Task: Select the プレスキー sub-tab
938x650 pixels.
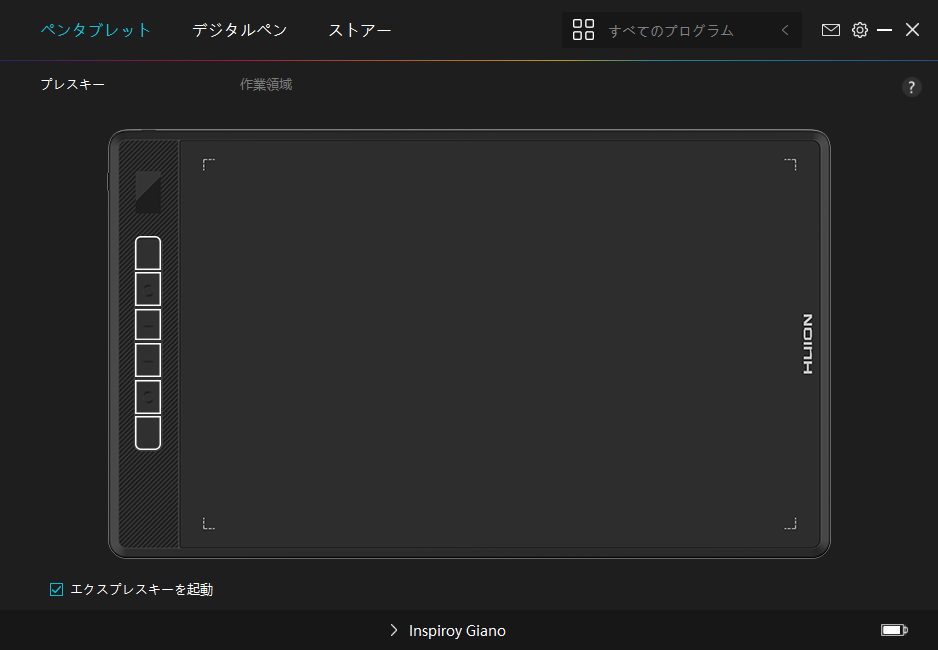Action: point(72,84)
